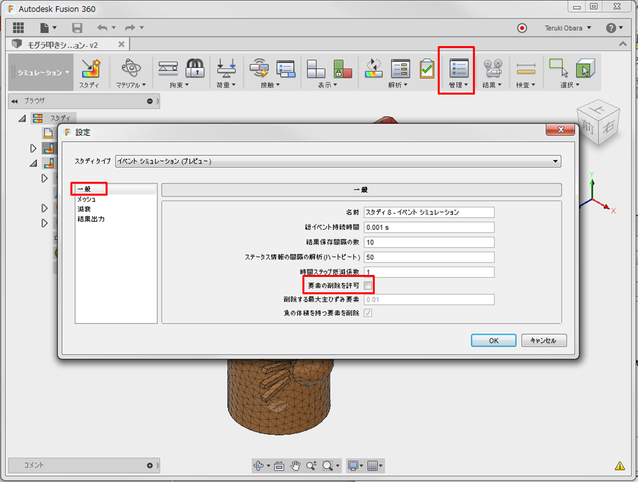Image resolution: width=638 pixels, height=482 pixels.
Task: Click the grid settings icon in navigation bar
Action: [372, 466]
